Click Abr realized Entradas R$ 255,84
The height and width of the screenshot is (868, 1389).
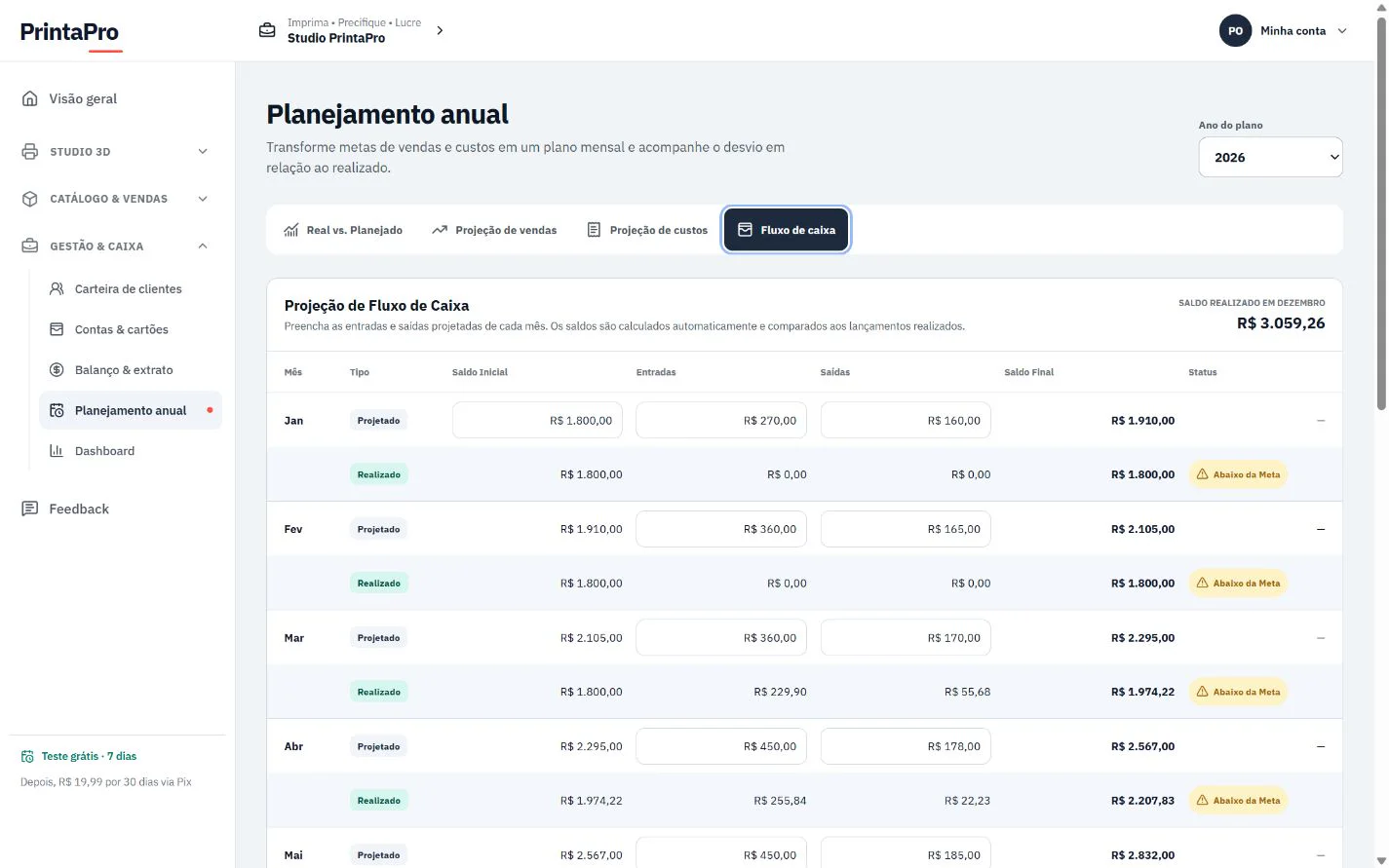780,801
